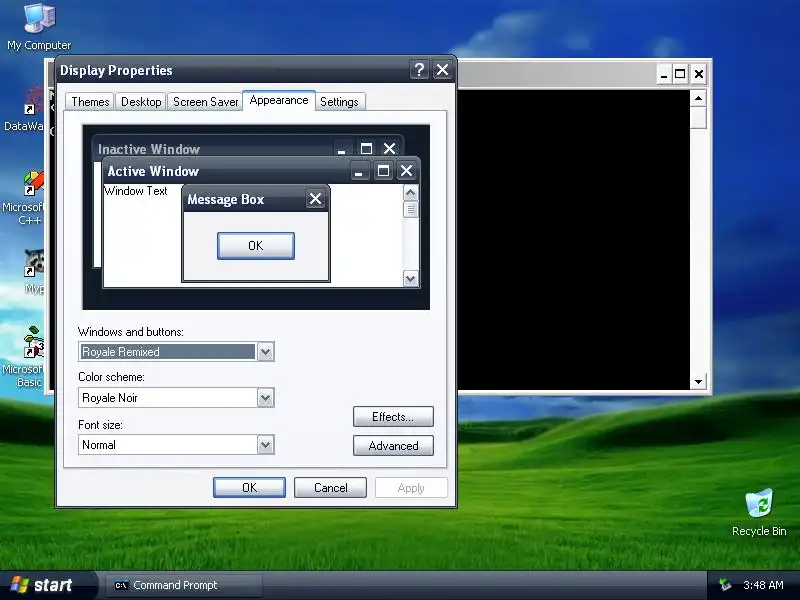Image resolution: width=800 pixels, height=600 pixels.
Task: Click the 3:48 AM taskbar clock
Action: coord(763,585)
